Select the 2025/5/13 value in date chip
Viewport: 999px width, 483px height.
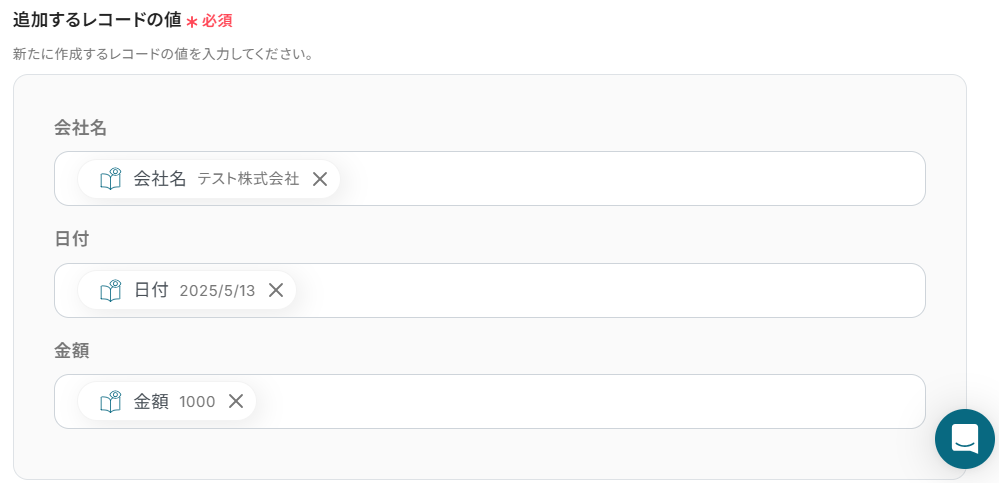tap(217, 291)
